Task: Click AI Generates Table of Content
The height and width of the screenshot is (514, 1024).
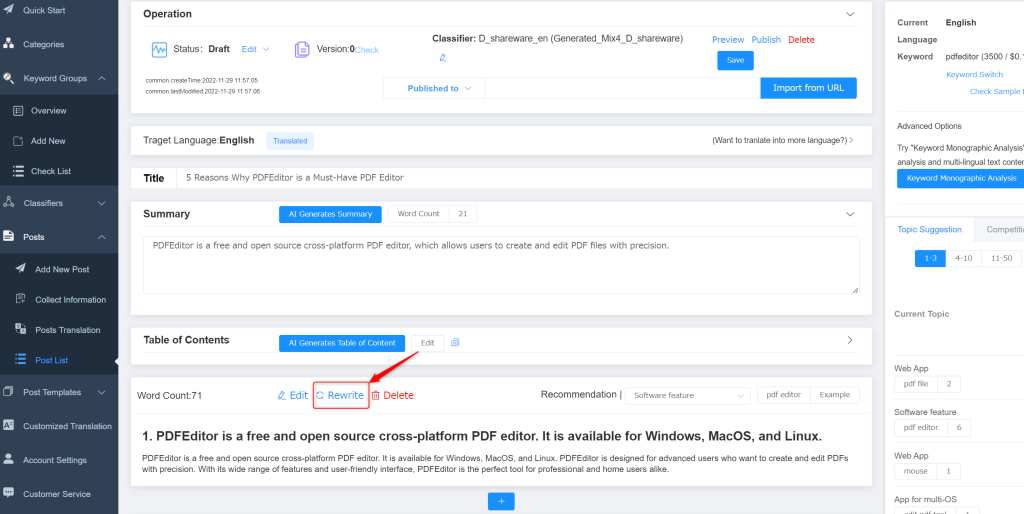Action: pyautogui.click(x=342, y=343)
